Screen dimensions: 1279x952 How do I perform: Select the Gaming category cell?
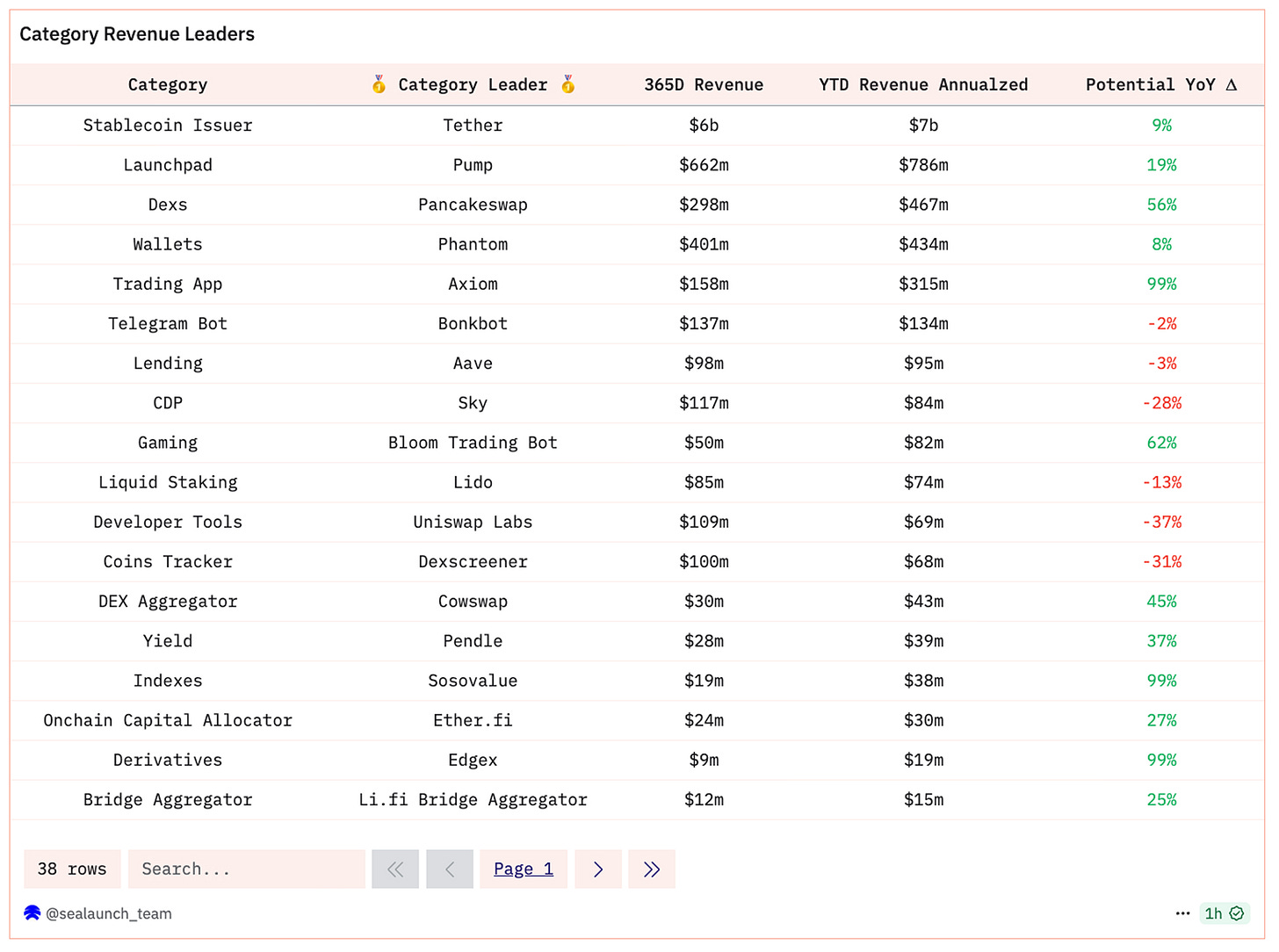pyautogui.click(x=168, y=443)
